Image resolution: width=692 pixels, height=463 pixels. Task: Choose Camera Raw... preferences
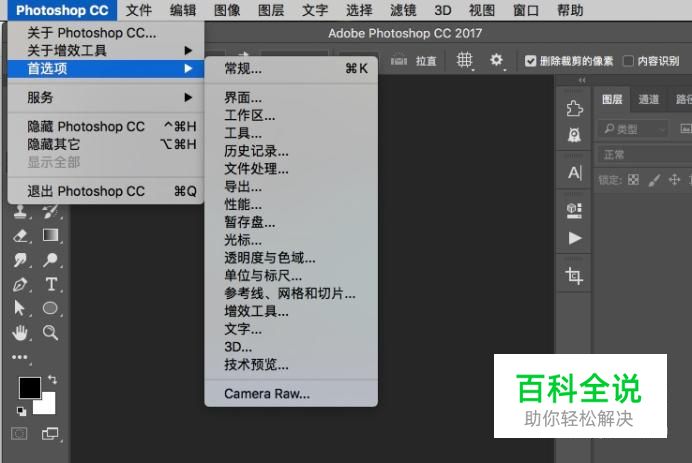(x=291, y=394)
